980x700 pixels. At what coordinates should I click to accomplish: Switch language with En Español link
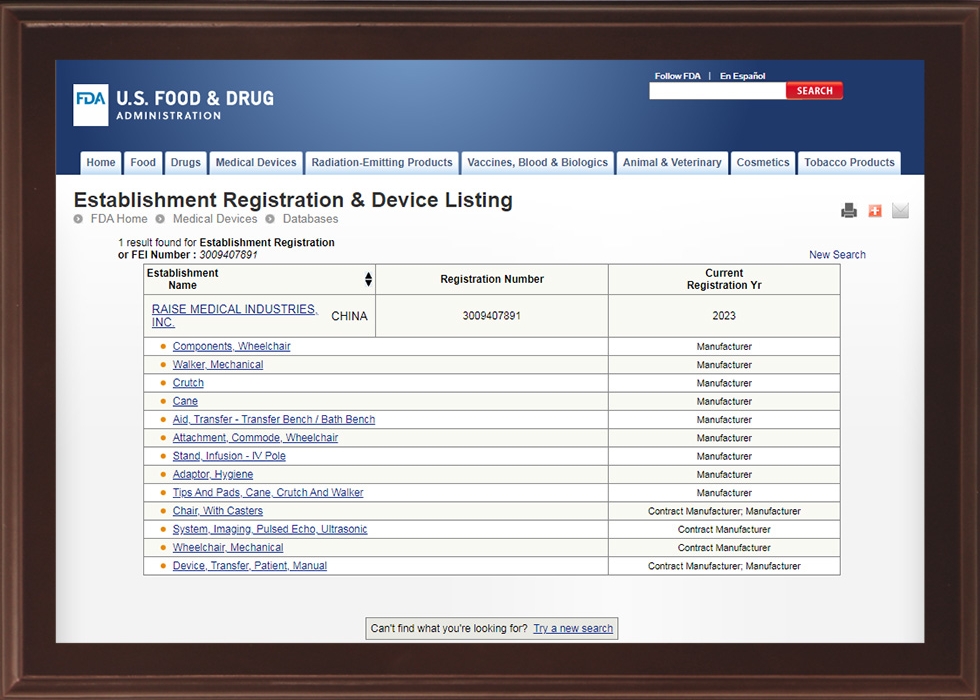pos(742,76)
